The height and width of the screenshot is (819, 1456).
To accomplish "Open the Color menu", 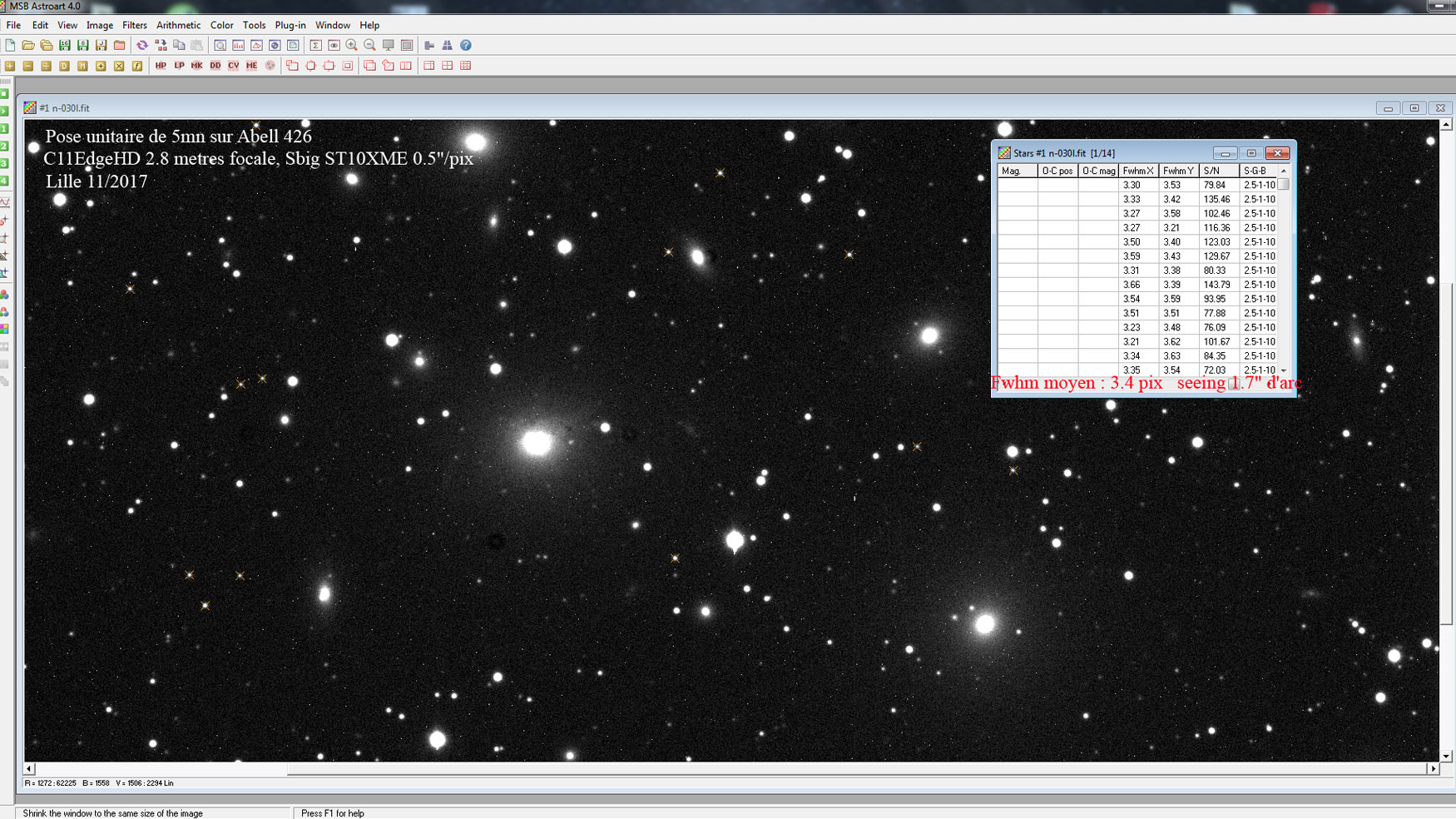I will tap(221, 25).
